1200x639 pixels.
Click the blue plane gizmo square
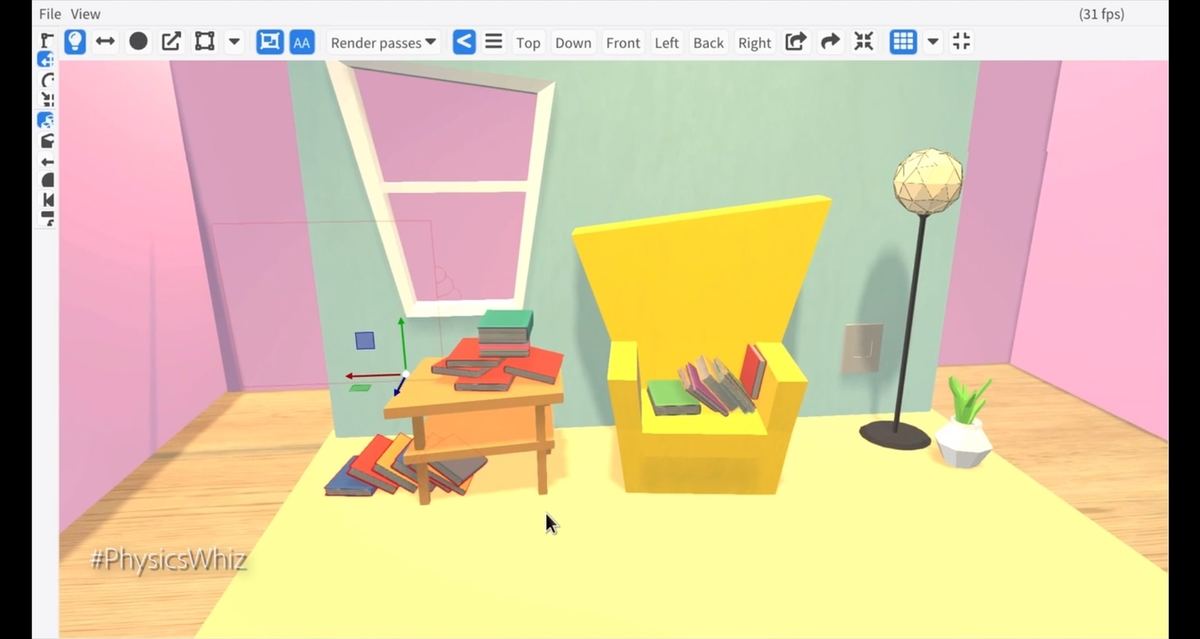click(365, 340)
